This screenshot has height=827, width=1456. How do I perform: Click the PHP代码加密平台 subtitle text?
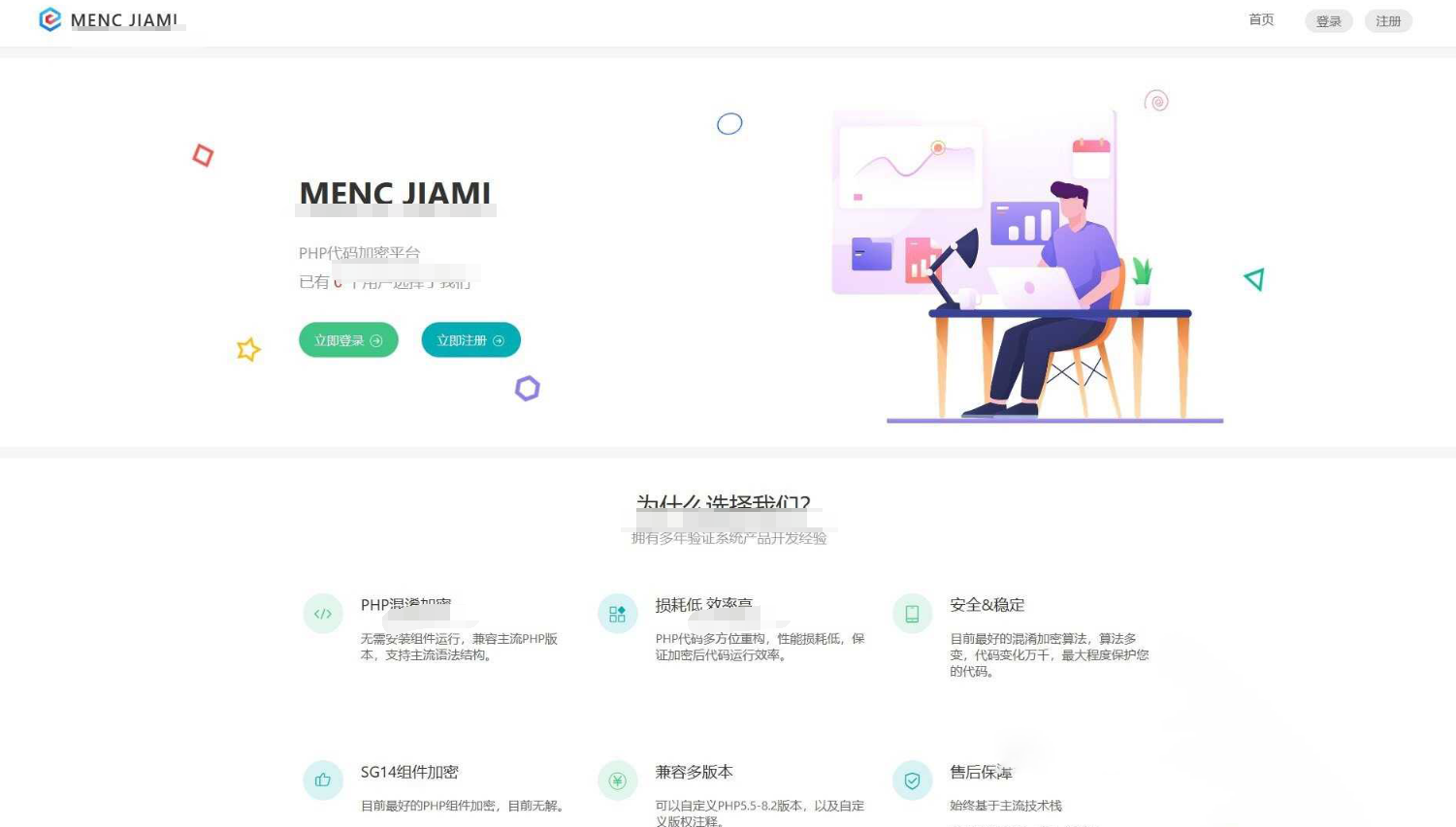[x=359, y=253]
